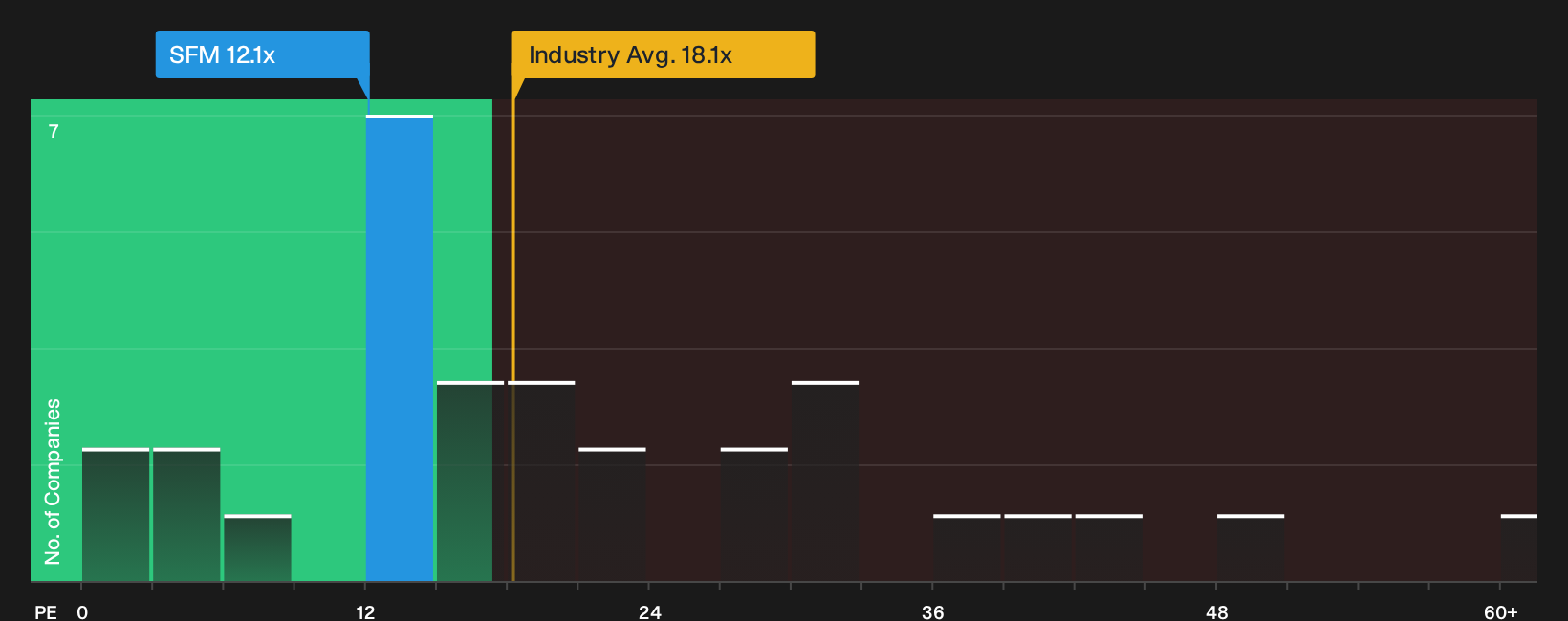Select the green bar right of the blue bar
This screenshot has width=1568, height=621.
pyautogui.click(x=470, y=481)
